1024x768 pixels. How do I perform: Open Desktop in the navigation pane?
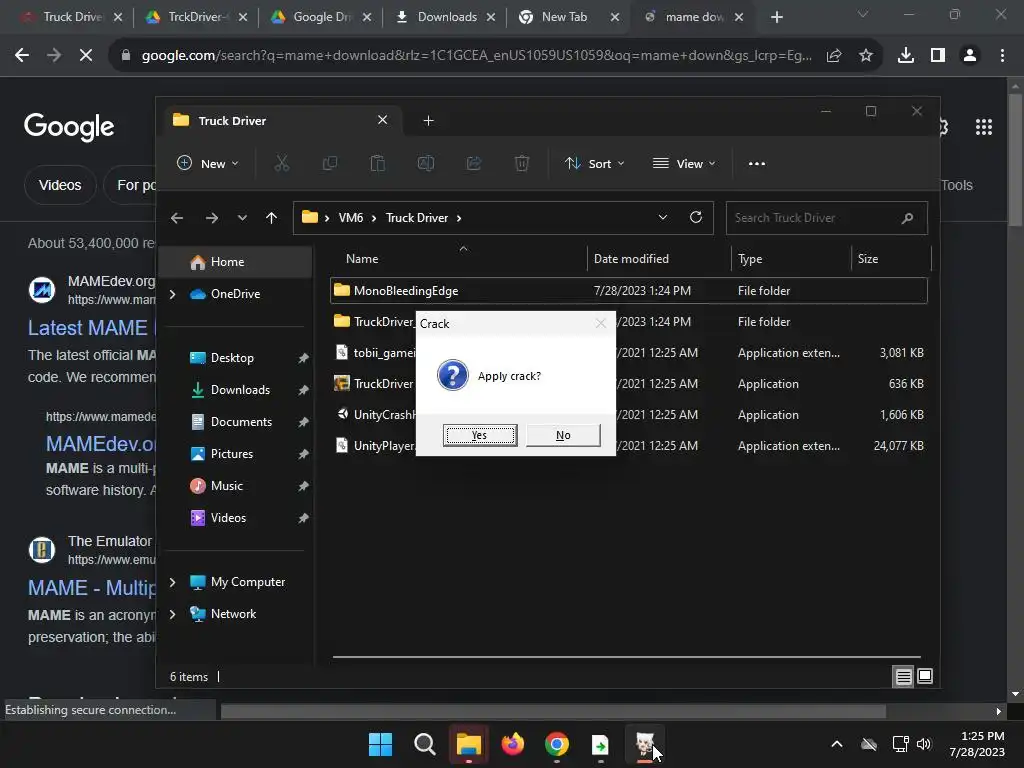(232, 358)
